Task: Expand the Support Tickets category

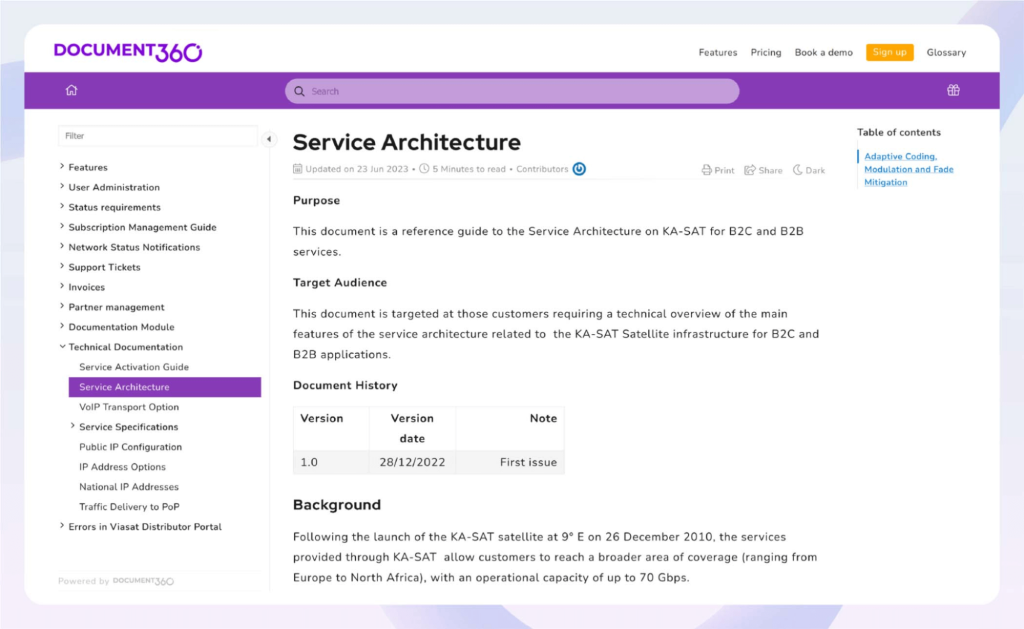Action: (x=62, y=266)
